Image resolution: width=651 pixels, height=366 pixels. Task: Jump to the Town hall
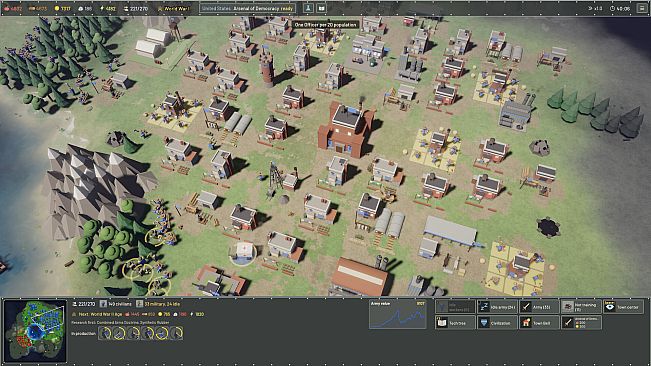point(539,322)
